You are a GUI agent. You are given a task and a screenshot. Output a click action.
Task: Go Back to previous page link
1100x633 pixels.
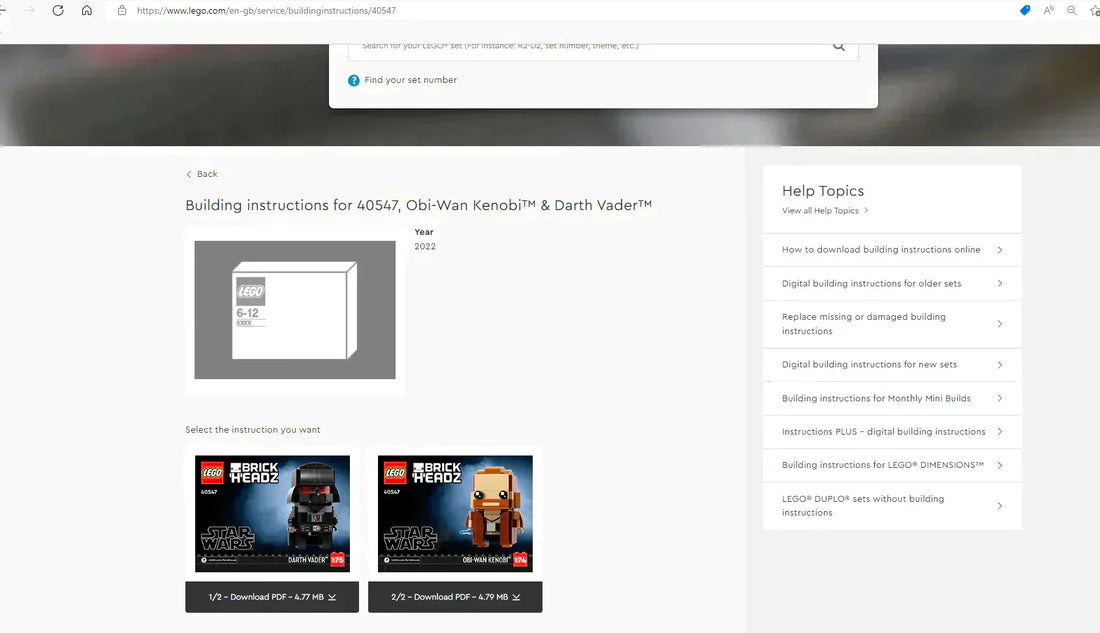point(202,174)
